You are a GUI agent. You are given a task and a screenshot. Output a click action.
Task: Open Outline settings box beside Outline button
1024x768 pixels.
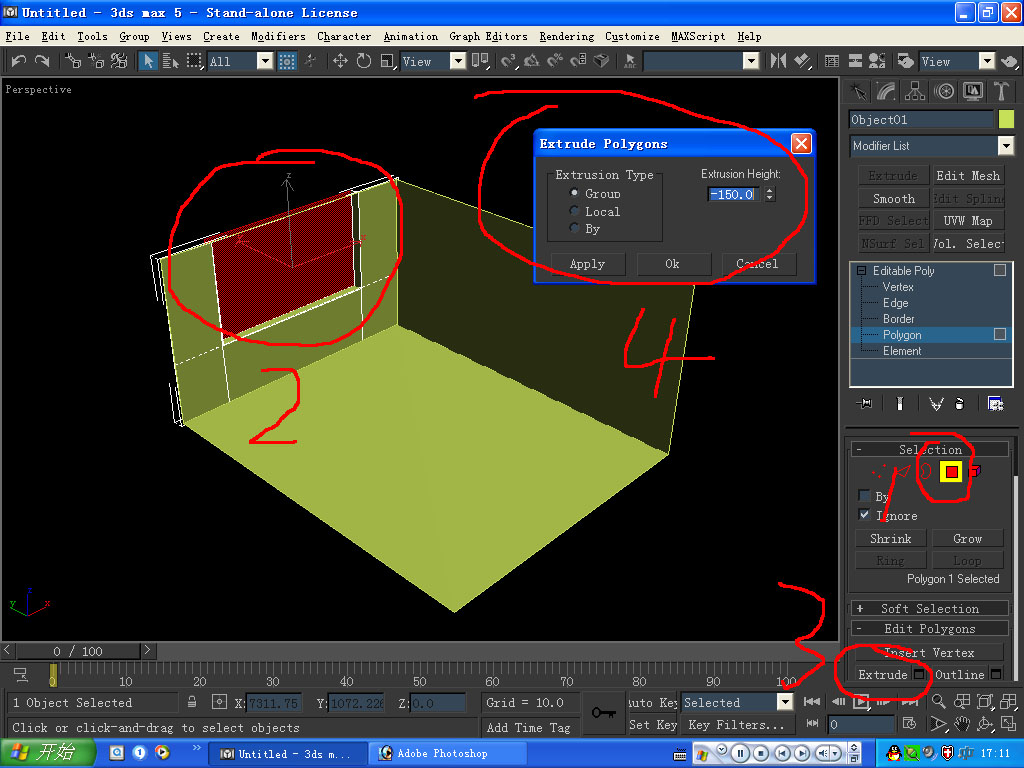pos(996,673)
